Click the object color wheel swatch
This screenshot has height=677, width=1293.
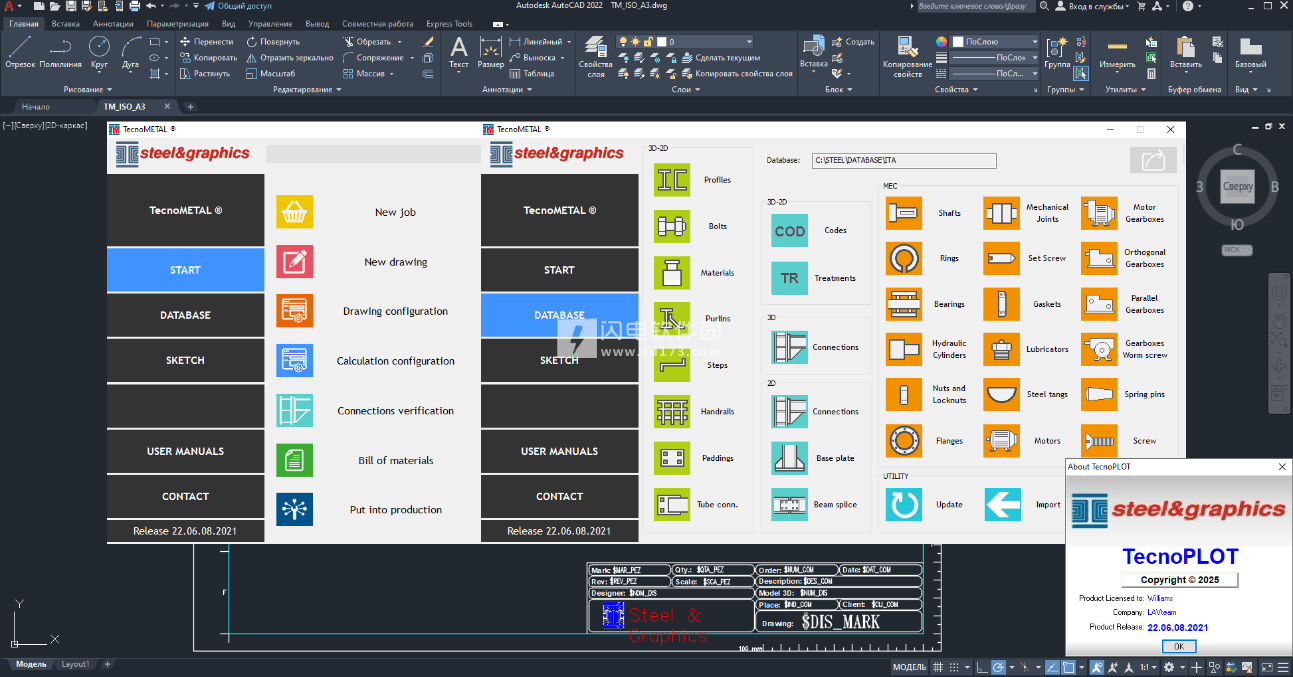[941, 42]
